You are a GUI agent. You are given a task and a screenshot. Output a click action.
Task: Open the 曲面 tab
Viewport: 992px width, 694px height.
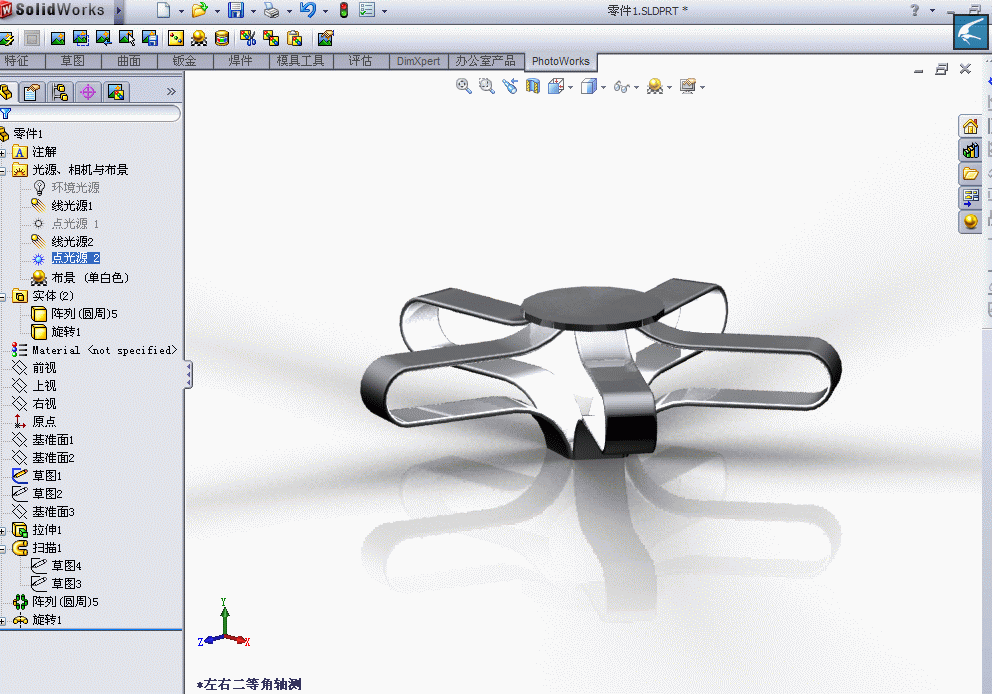129,61
